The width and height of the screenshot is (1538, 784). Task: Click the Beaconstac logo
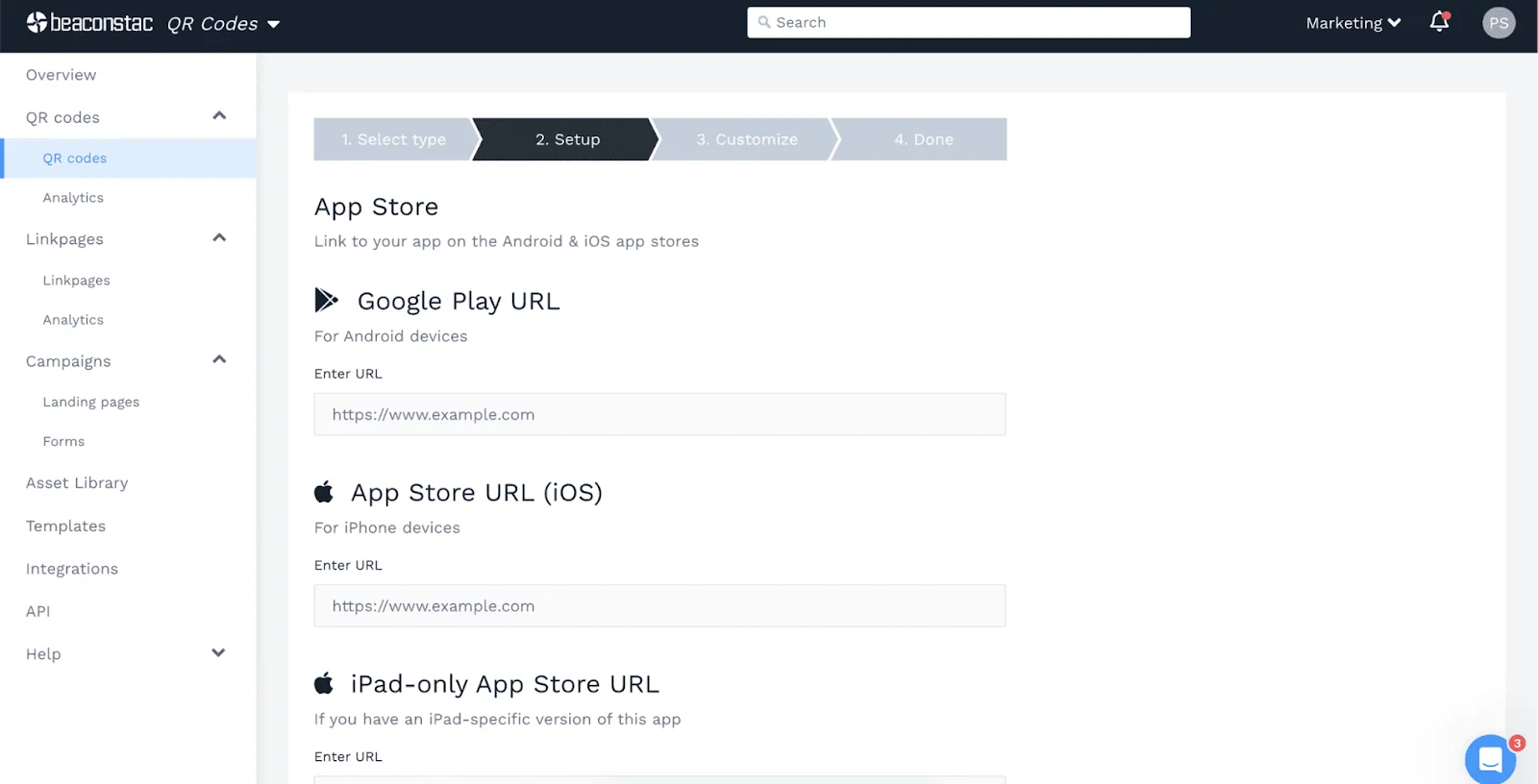tap(89, 23)
